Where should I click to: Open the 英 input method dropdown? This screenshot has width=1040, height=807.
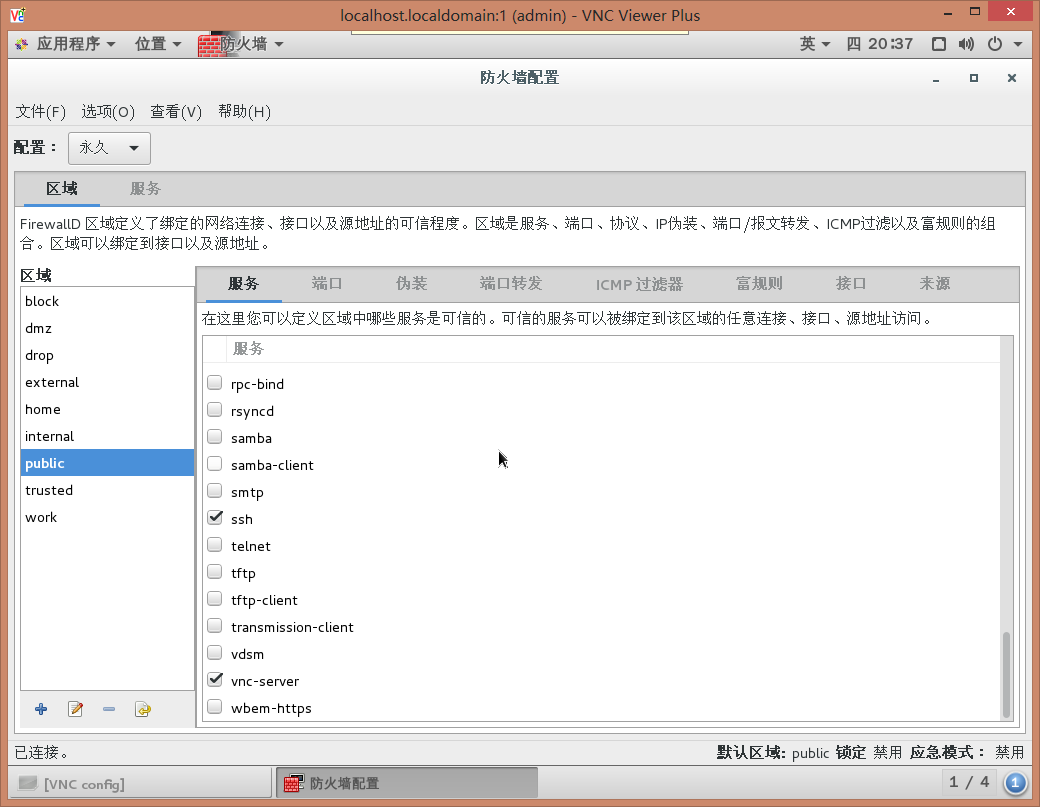(x=814, y=44)
